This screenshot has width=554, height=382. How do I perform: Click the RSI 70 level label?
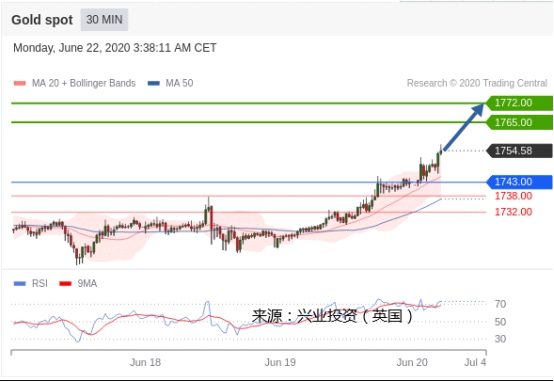click(x=500, y=304)
